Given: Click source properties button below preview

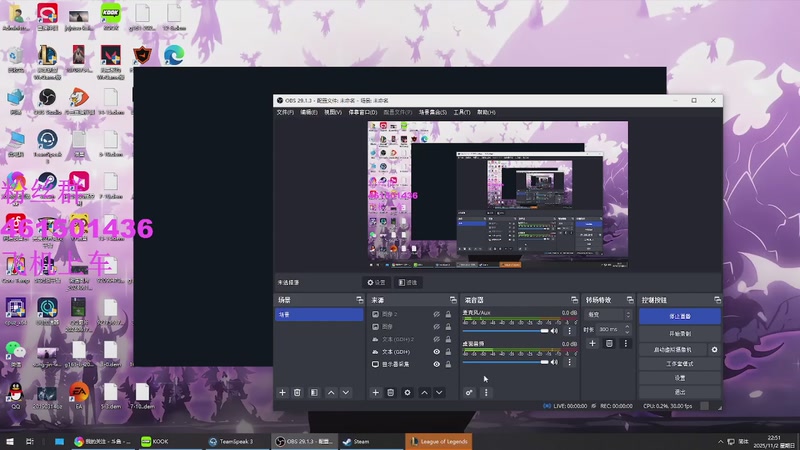Looking at the screenshot, I should tap(377, 282).
